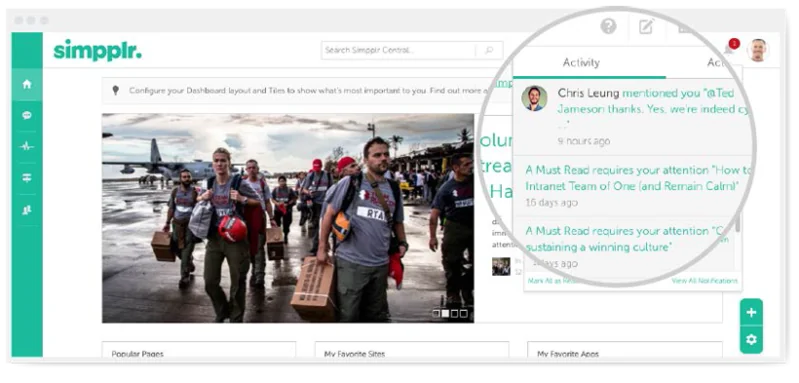Select the first carousel dot
Viewport: 799px width, 383px height.
(436, 314)
